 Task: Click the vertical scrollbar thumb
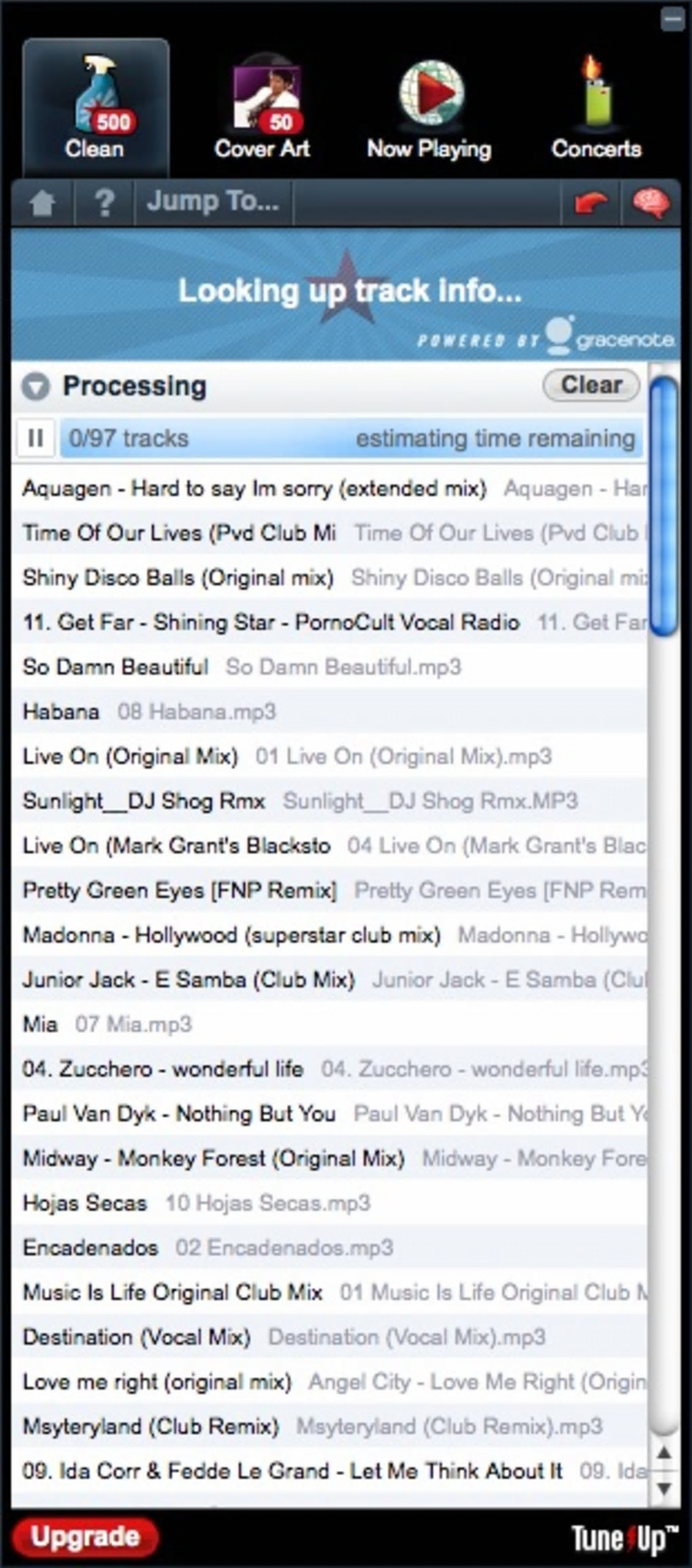664,506
